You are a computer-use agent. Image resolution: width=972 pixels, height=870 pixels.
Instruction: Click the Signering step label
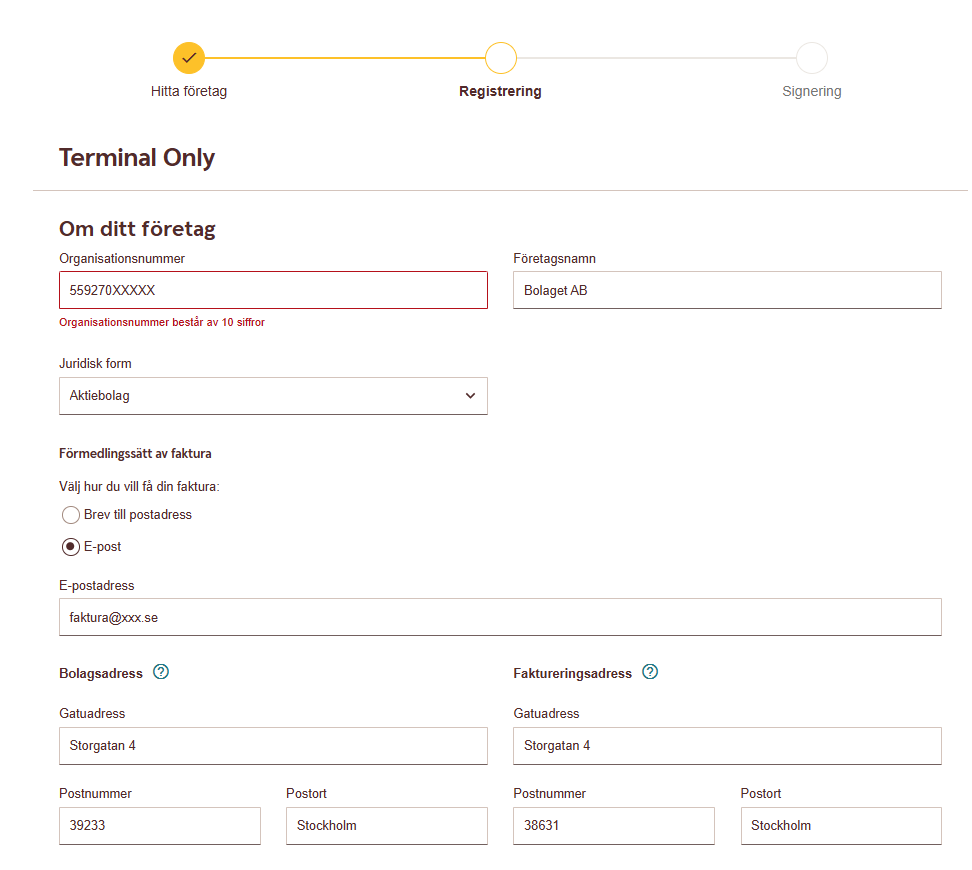[811, 91]
